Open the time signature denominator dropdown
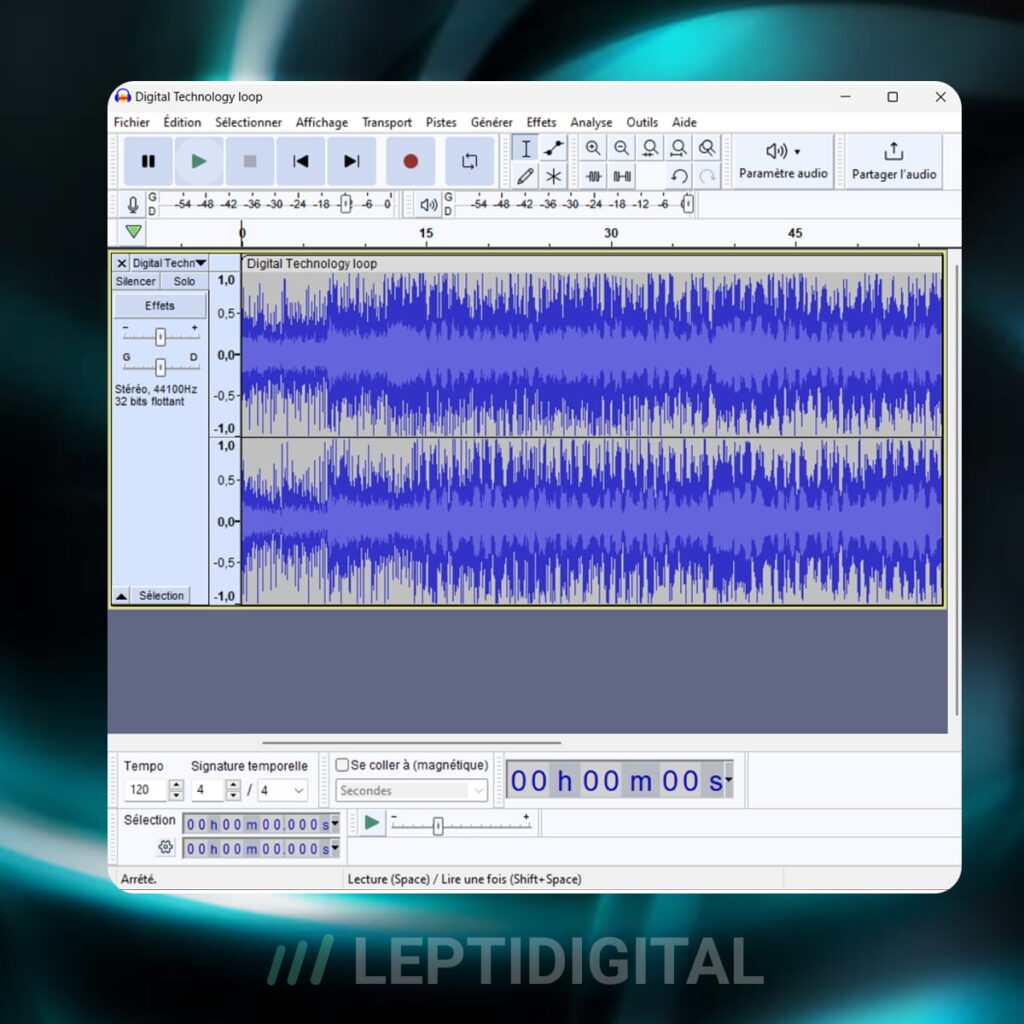The image size is (1024, 1024). tap(282, 790)
